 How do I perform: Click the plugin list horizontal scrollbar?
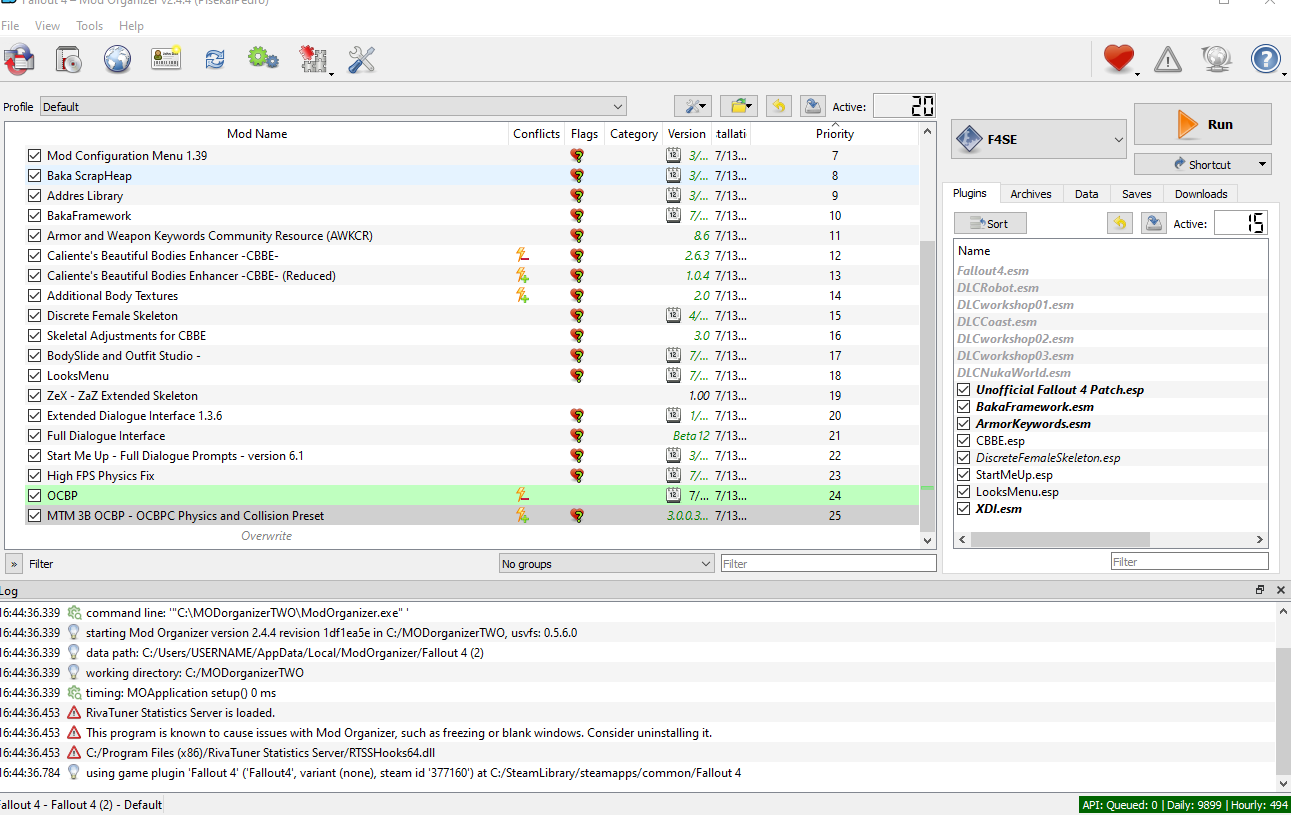coord(1060,540)
